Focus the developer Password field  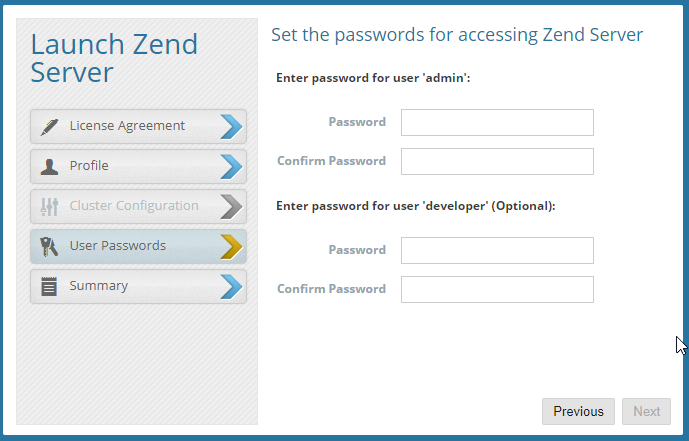coord(497,250)
